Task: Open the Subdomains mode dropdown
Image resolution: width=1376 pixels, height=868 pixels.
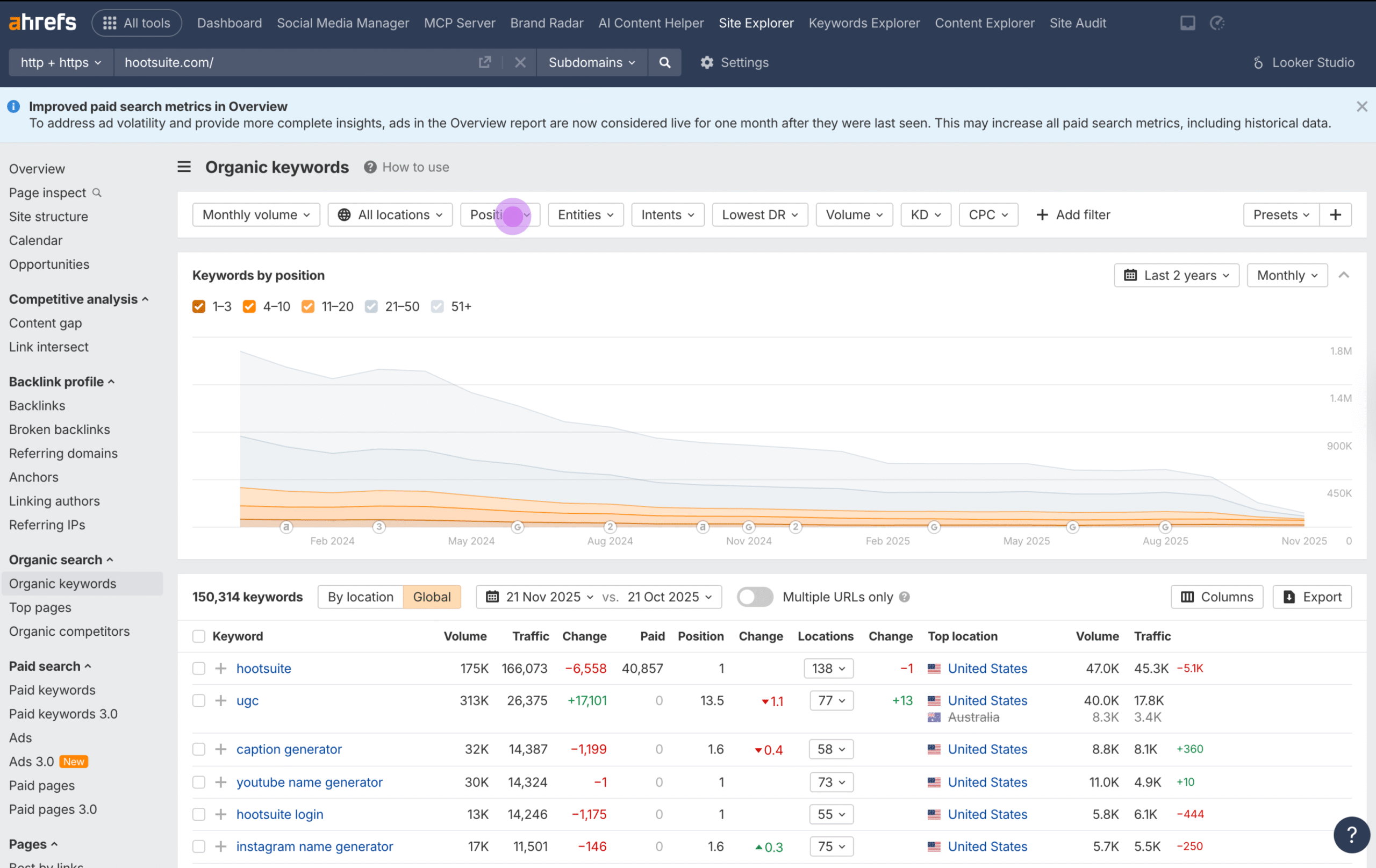Action: point(591,62)
